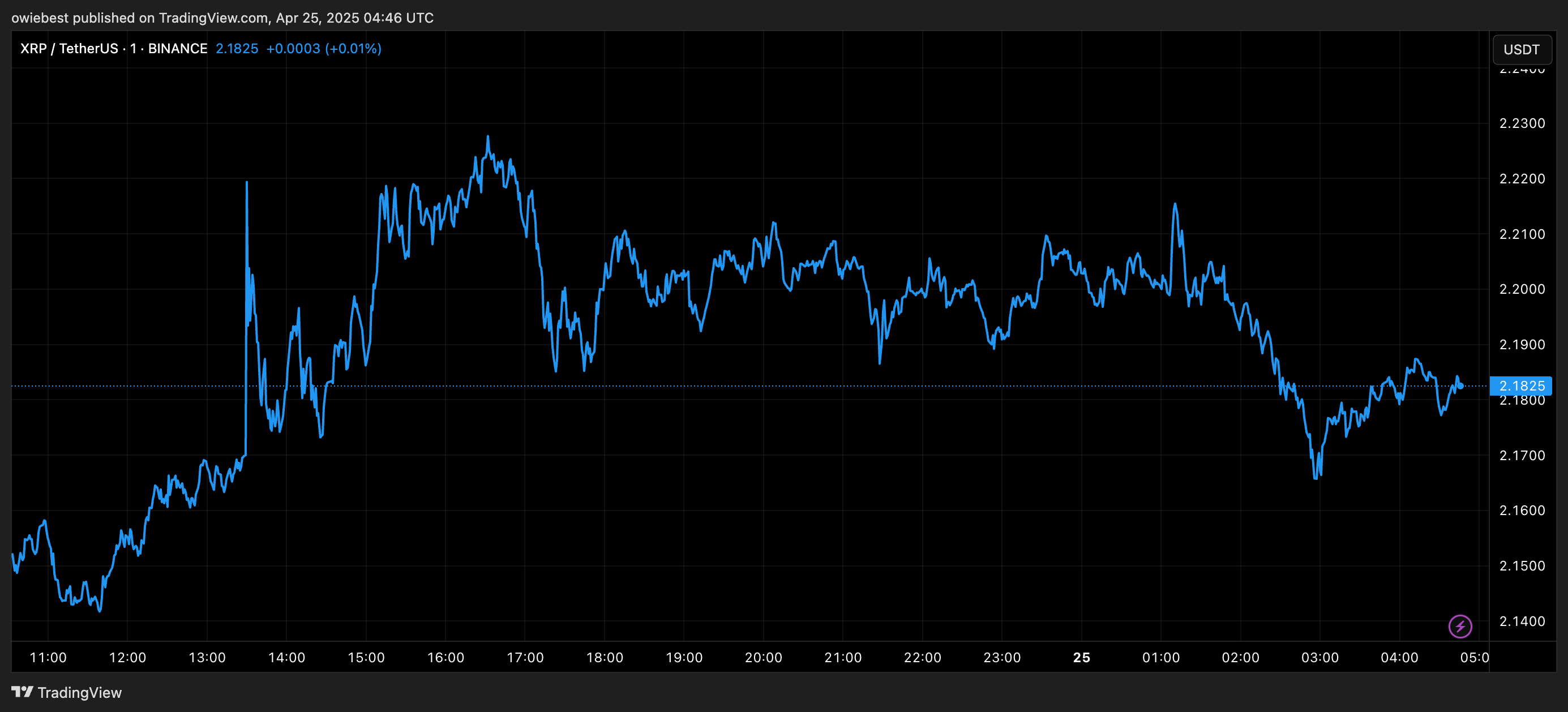Click the USDT currency button
Image resolution: width=1568 pixels, height=712 pixels.
click(1521, 49)
